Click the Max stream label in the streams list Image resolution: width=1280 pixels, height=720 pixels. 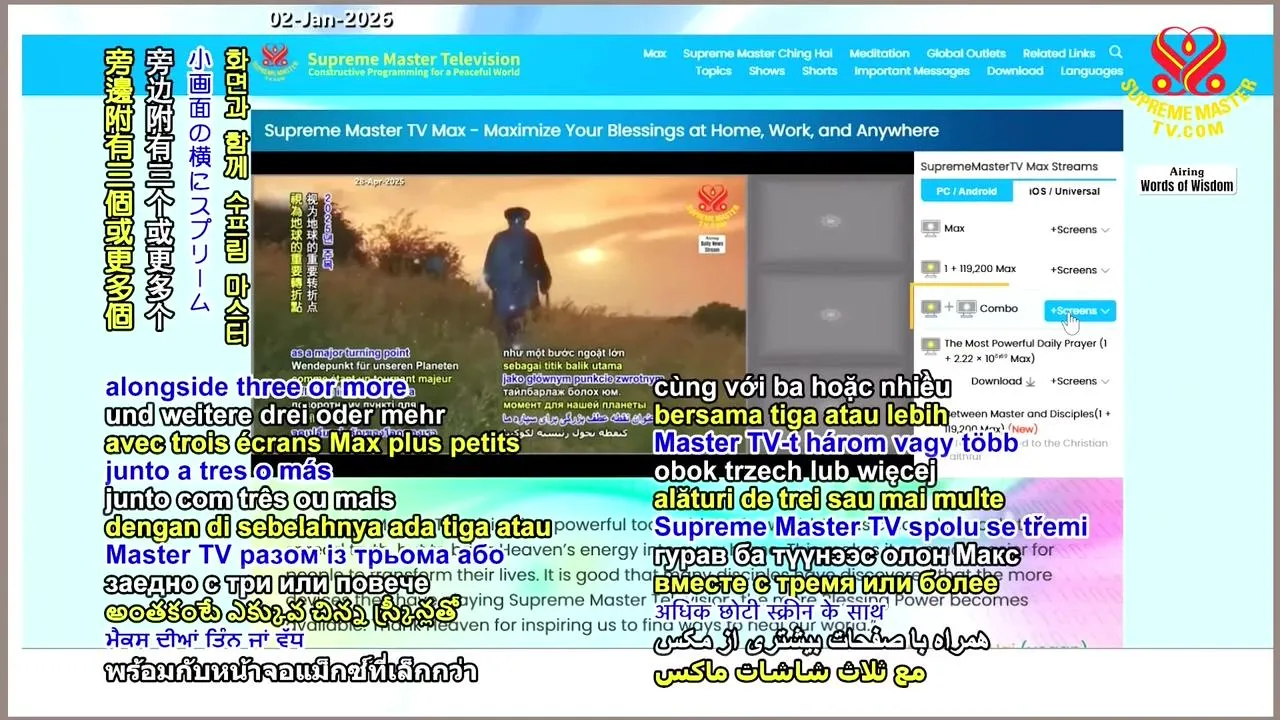pos(955,229)
